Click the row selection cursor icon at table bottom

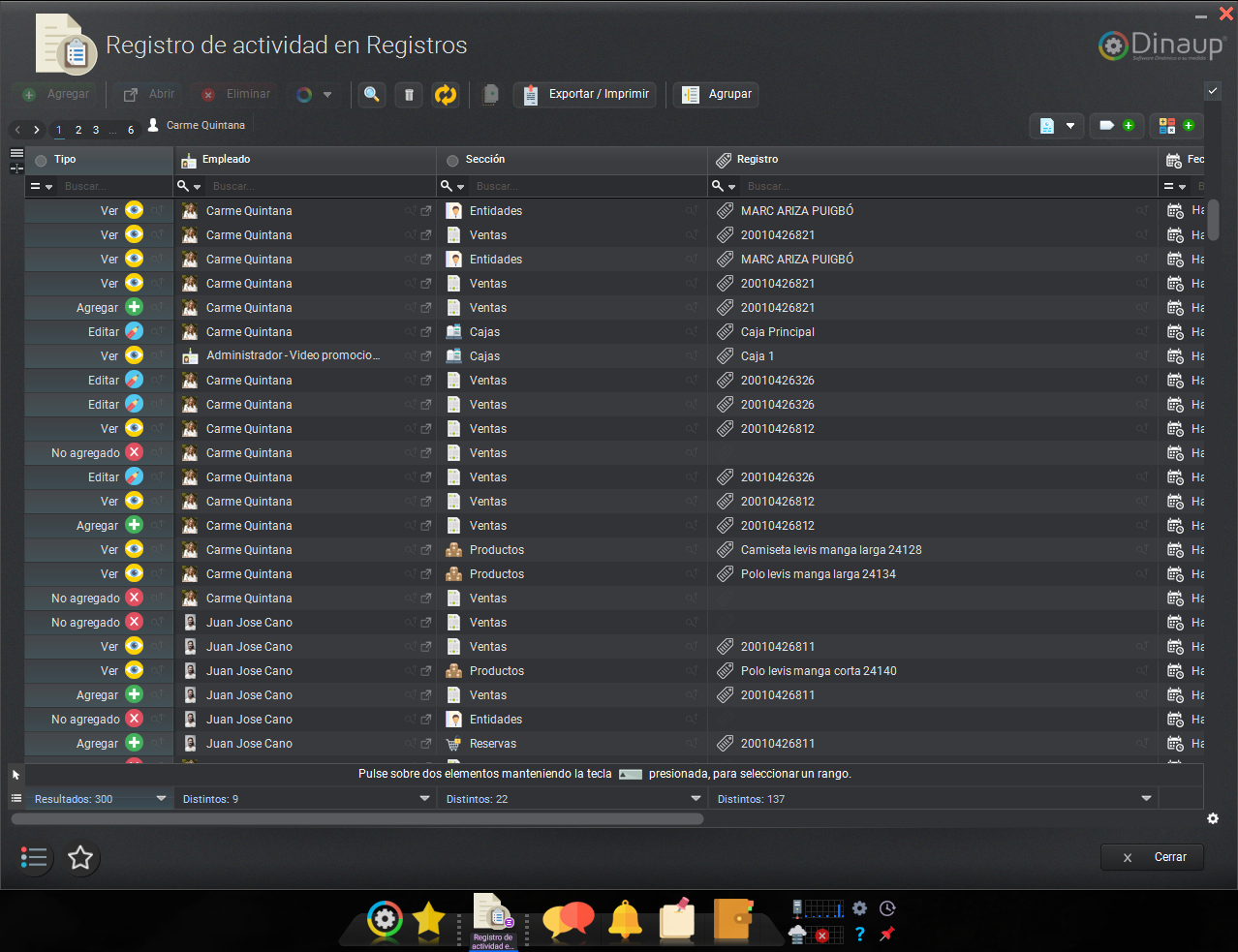(x=15, y=775)
